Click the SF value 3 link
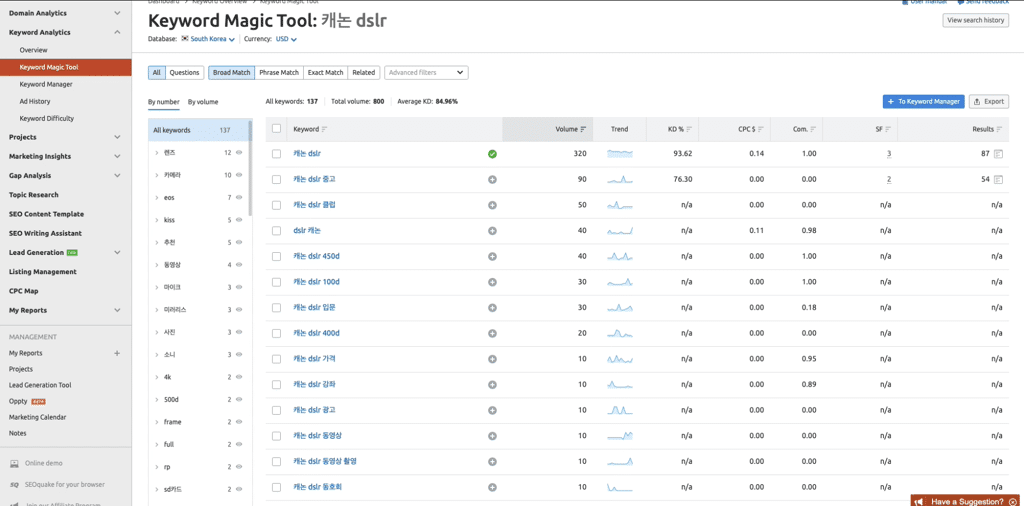 [889, 154]
